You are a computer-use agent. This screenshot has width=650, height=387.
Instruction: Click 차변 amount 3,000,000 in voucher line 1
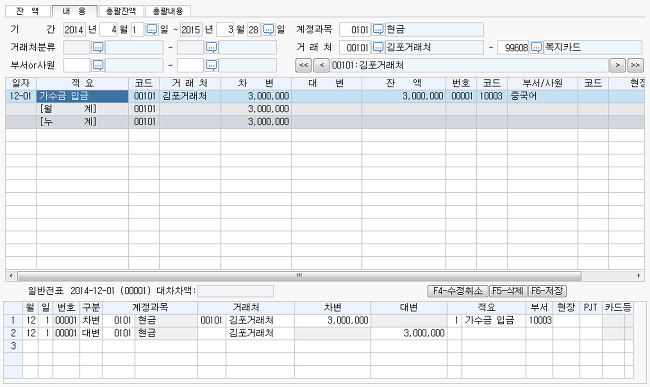click(332, 320)
